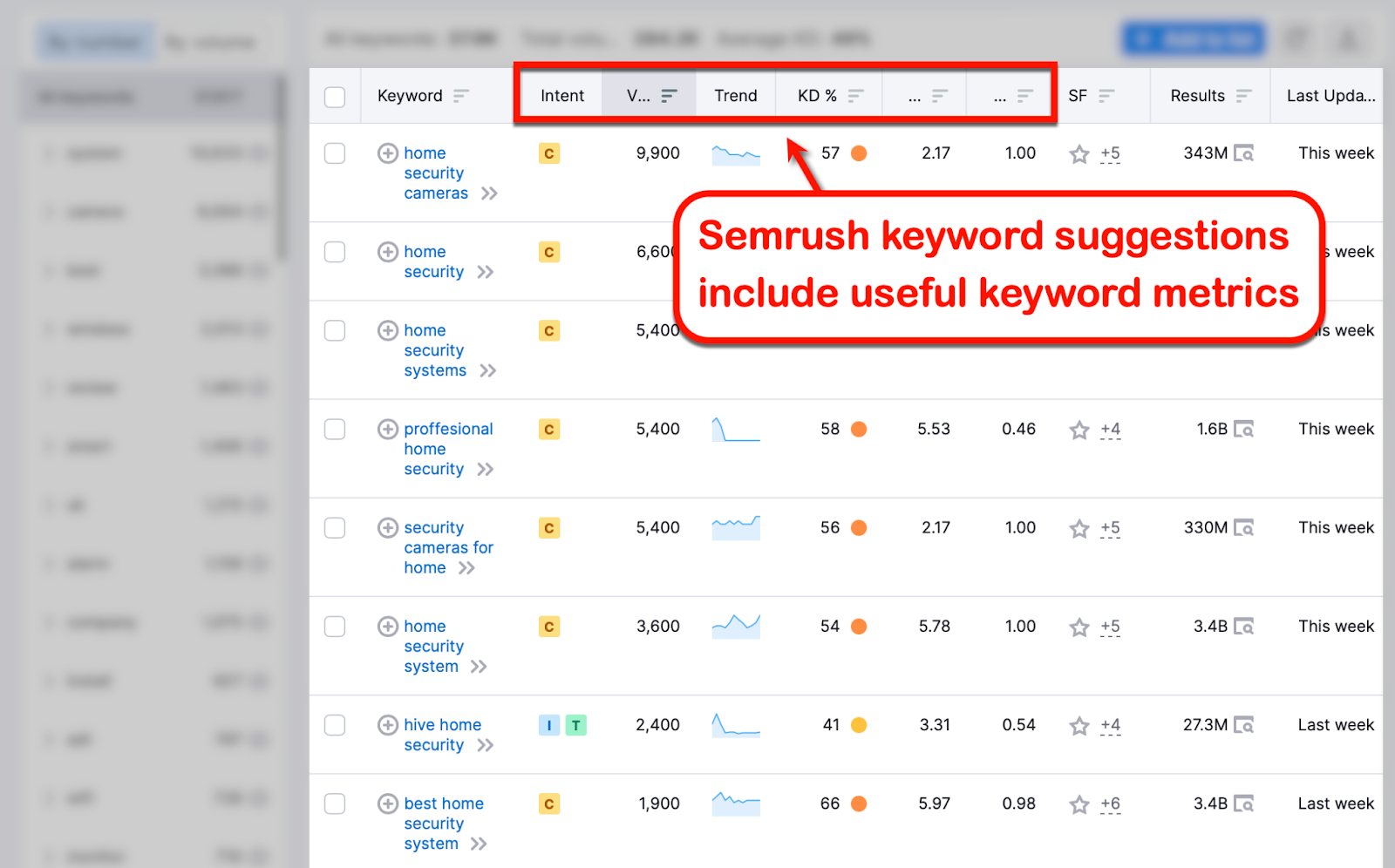This screenshot has width=1395, height=868.
Task: Expand the double chevron after two-word 'home security'
Action: coord(486,272)
